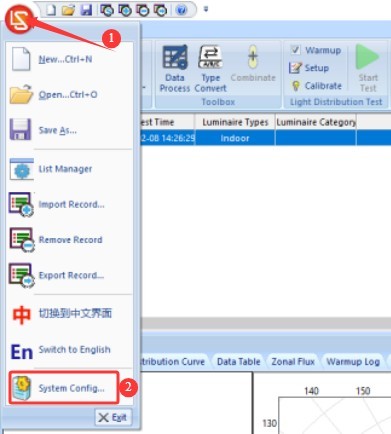This screenshot has height=434, width=391.
Task: Select the Indoor cell in the record row
Action: click(x=235, y=138)
